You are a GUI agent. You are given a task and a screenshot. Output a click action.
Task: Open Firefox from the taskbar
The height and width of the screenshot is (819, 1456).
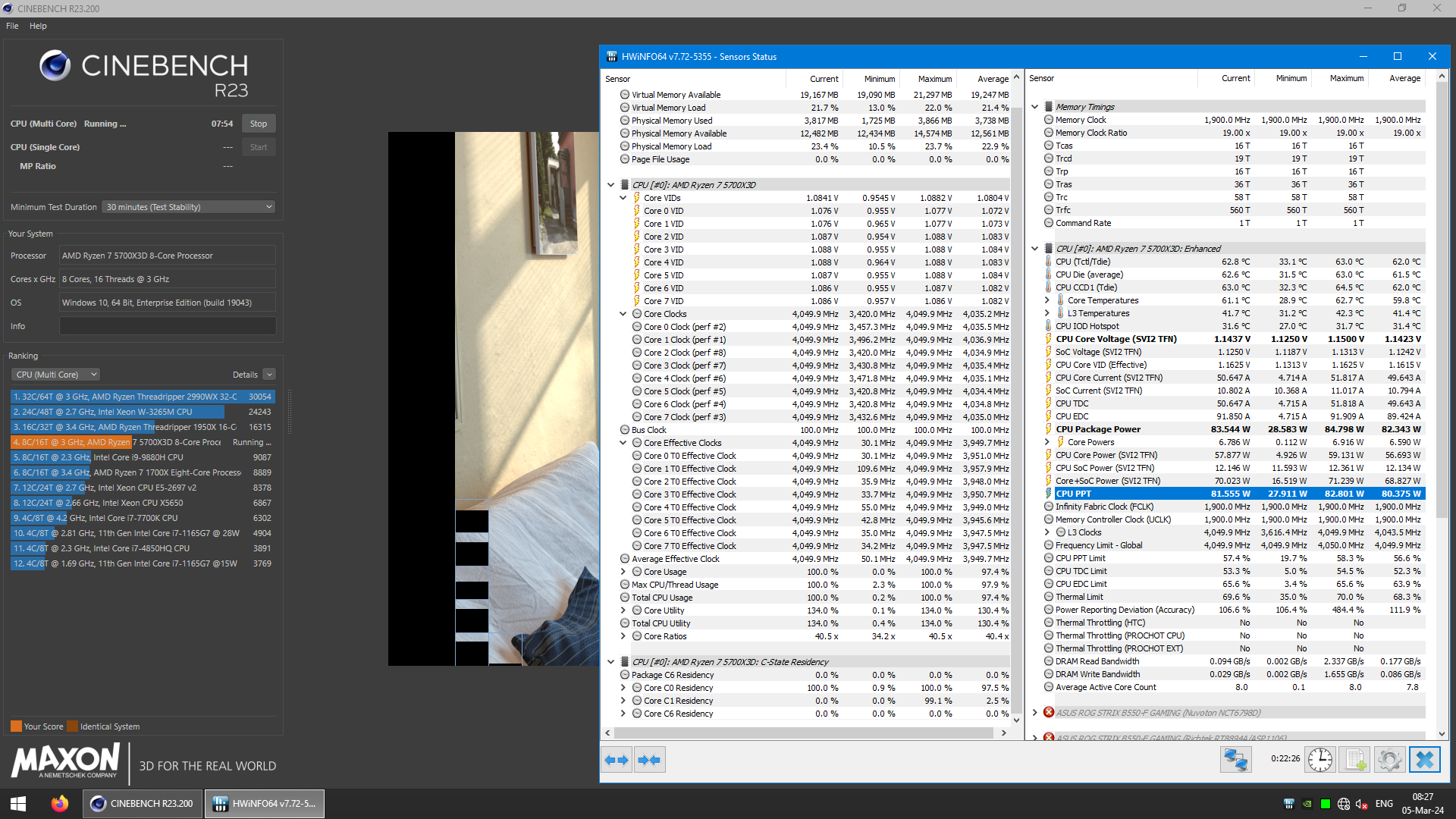coord(59,803)
